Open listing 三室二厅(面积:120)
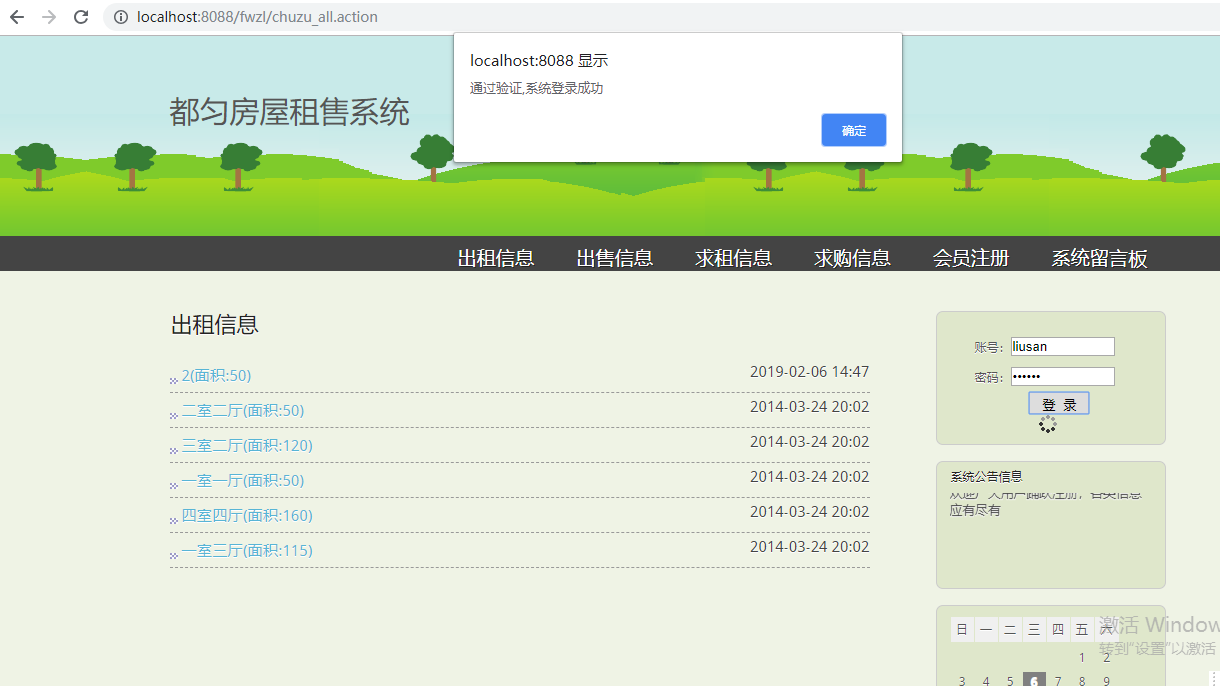Viewport: 1220px width, 686px height. 247,446
